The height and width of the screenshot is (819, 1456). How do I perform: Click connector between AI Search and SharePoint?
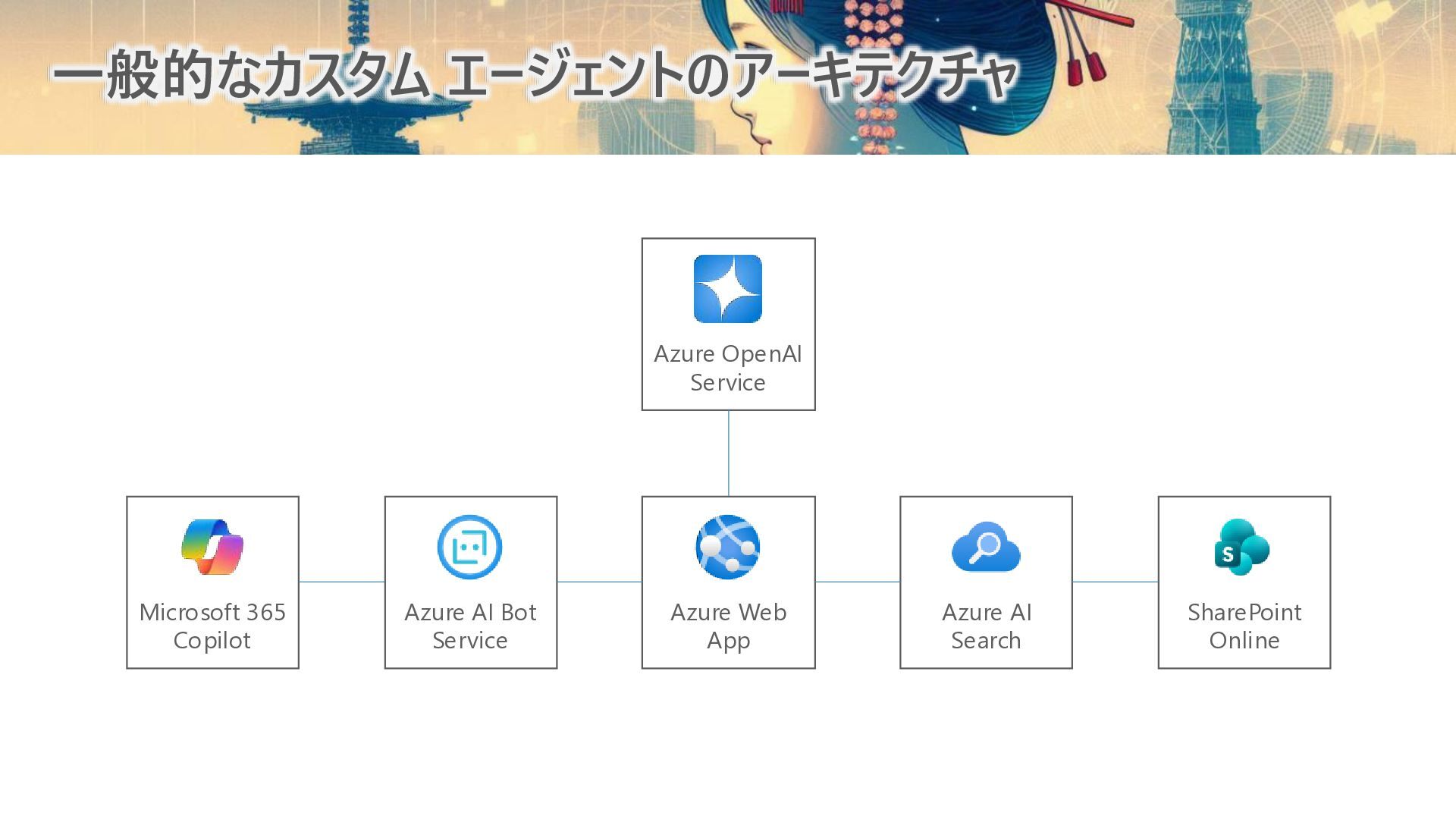pos(1115,582)
